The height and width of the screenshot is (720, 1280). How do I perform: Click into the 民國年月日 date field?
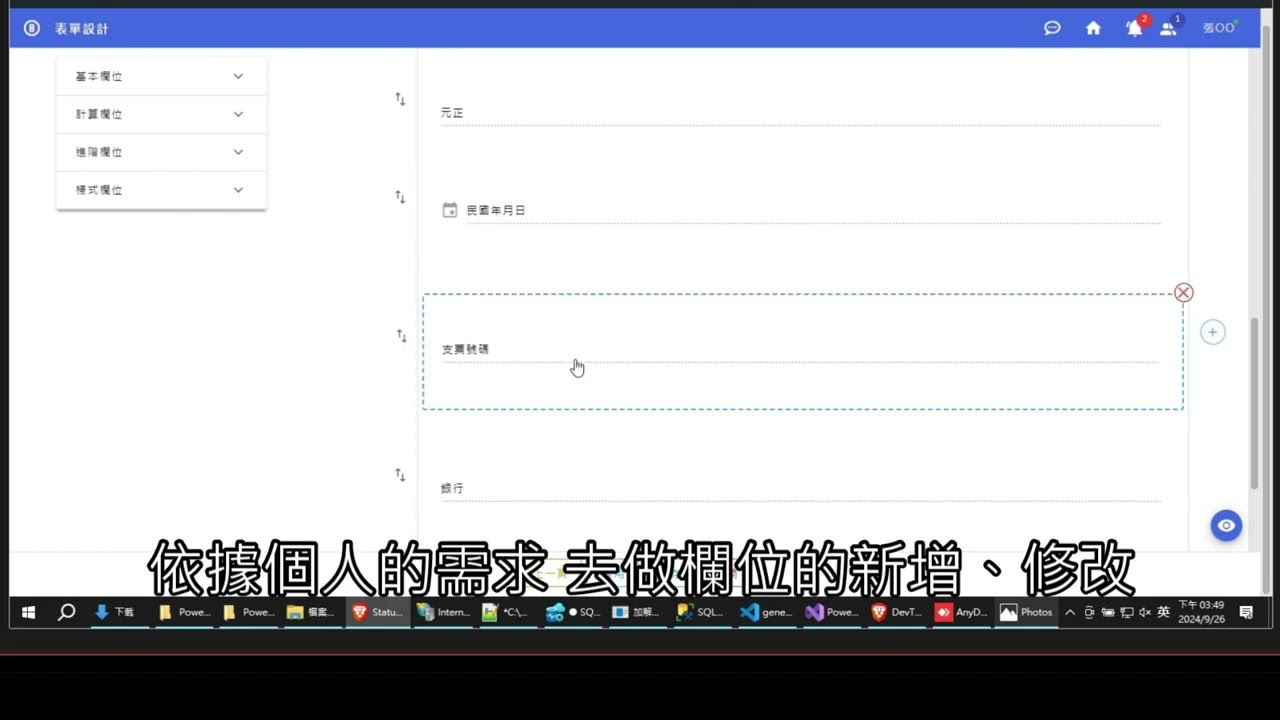point(812,210)
